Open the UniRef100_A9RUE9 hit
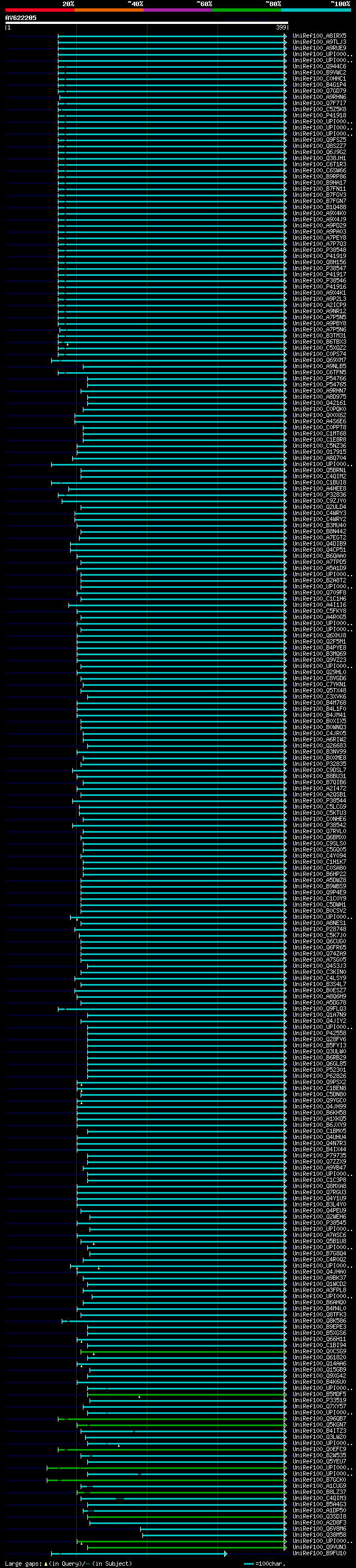 pos(319,48)
